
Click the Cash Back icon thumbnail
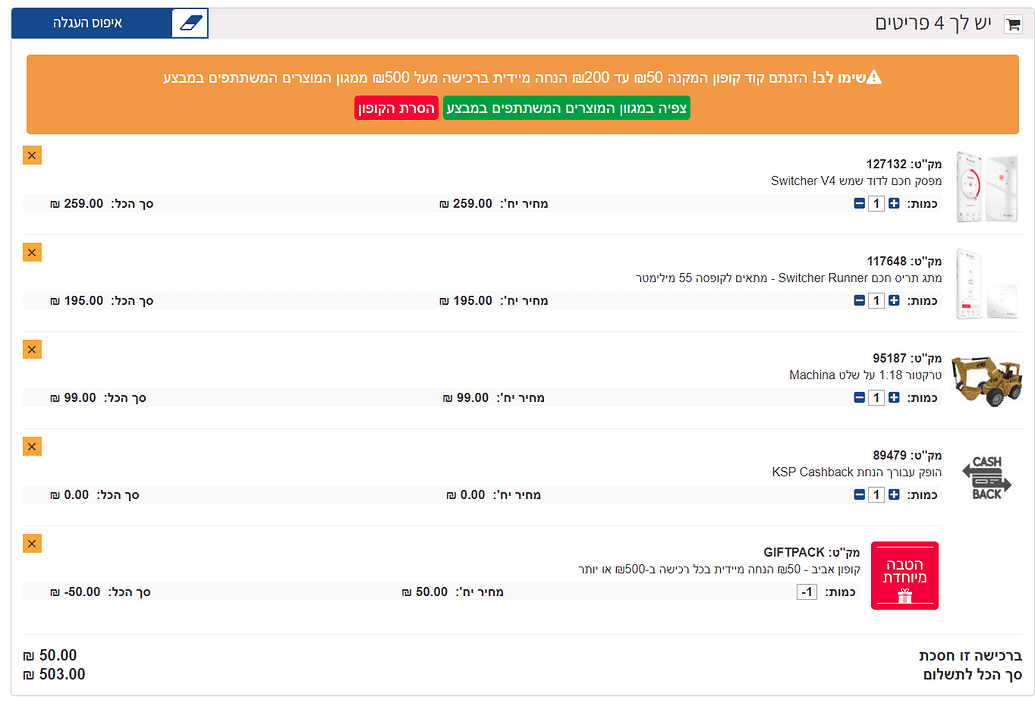click(986, 478)
